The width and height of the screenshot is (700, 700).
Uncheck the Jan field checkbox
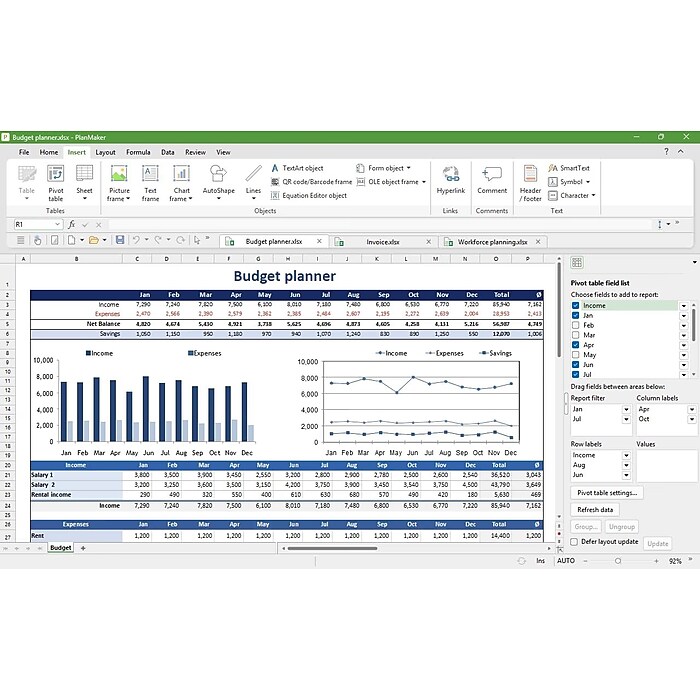click(x=575, y=316)
